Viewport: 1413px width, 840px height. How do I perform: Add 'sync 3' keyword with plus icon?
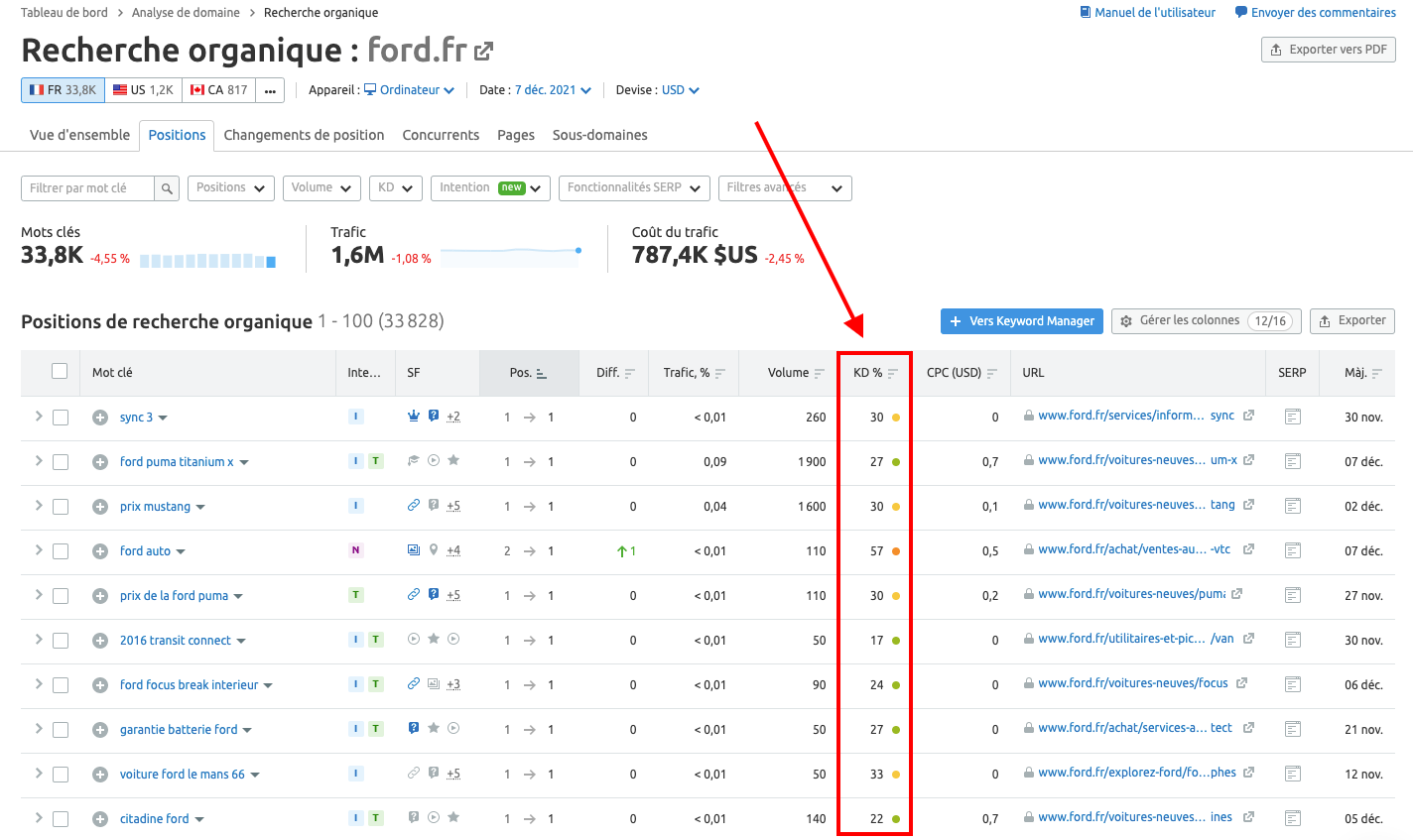(x=100, y=418)
